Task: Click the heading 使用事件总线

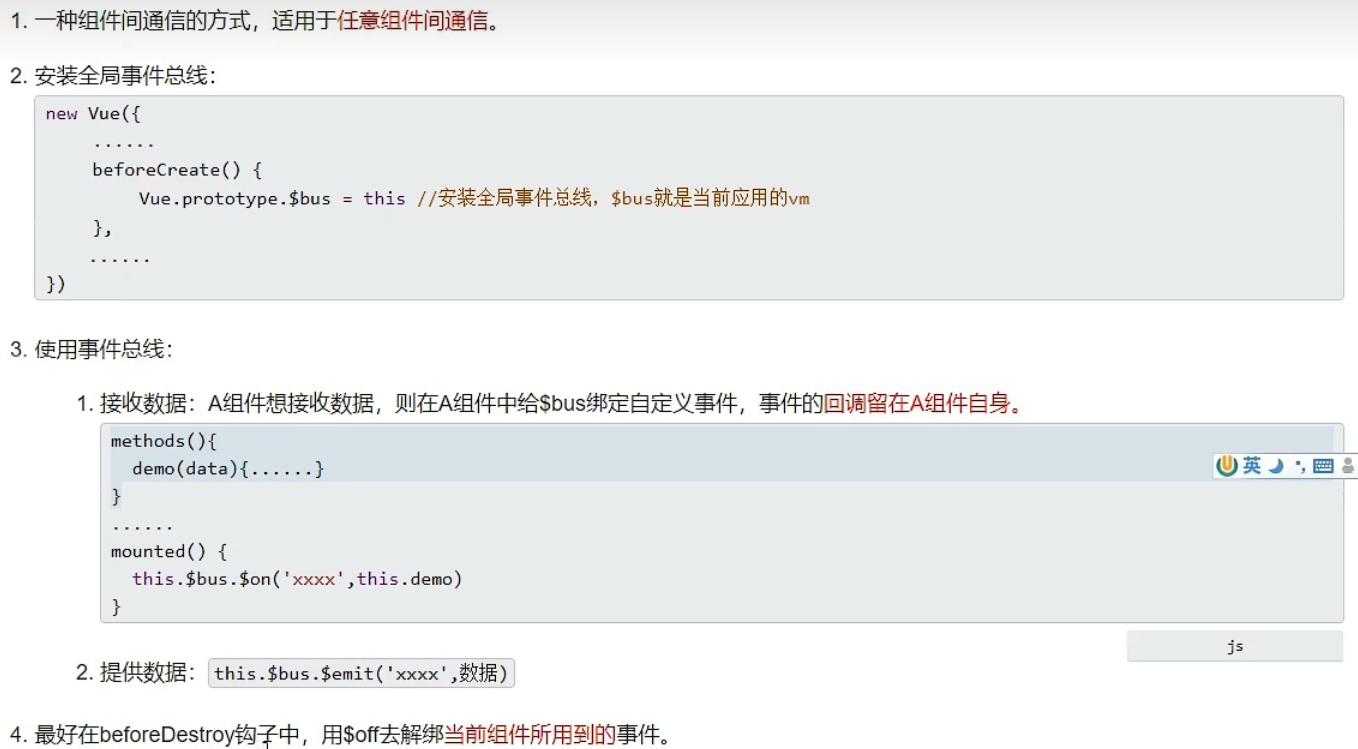Action: 103,350
